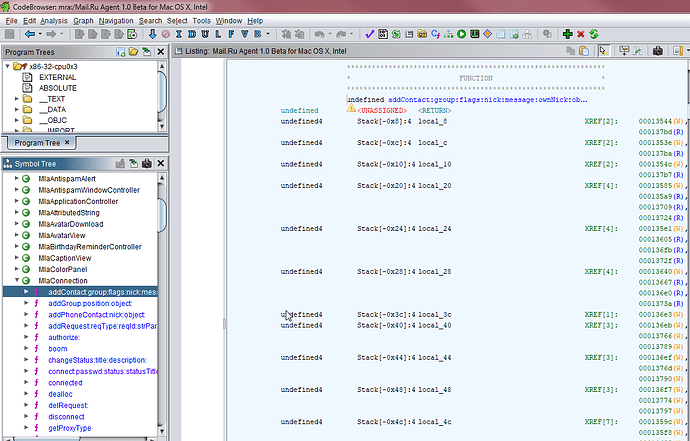Open the bytes viewer 0101 icon
Image resolution: width=690 pixels, height=441 pixels.
[x=383, y=34]
